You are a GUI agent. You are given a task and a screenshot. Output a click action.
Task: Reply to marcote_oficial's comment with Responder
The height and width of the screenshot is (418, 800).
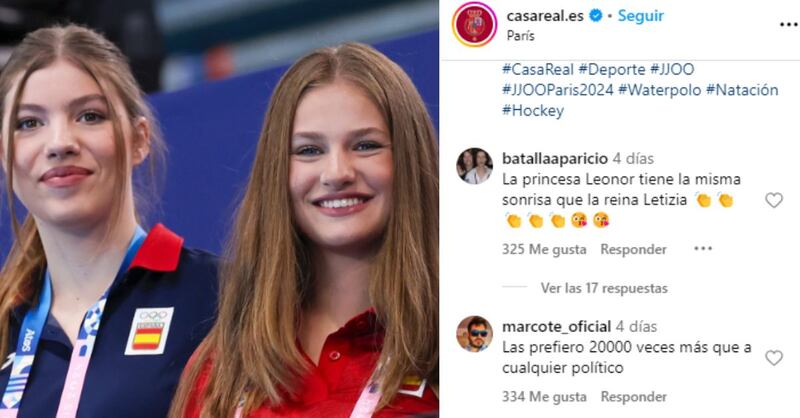pyautogui.click(x=633, y=397)
